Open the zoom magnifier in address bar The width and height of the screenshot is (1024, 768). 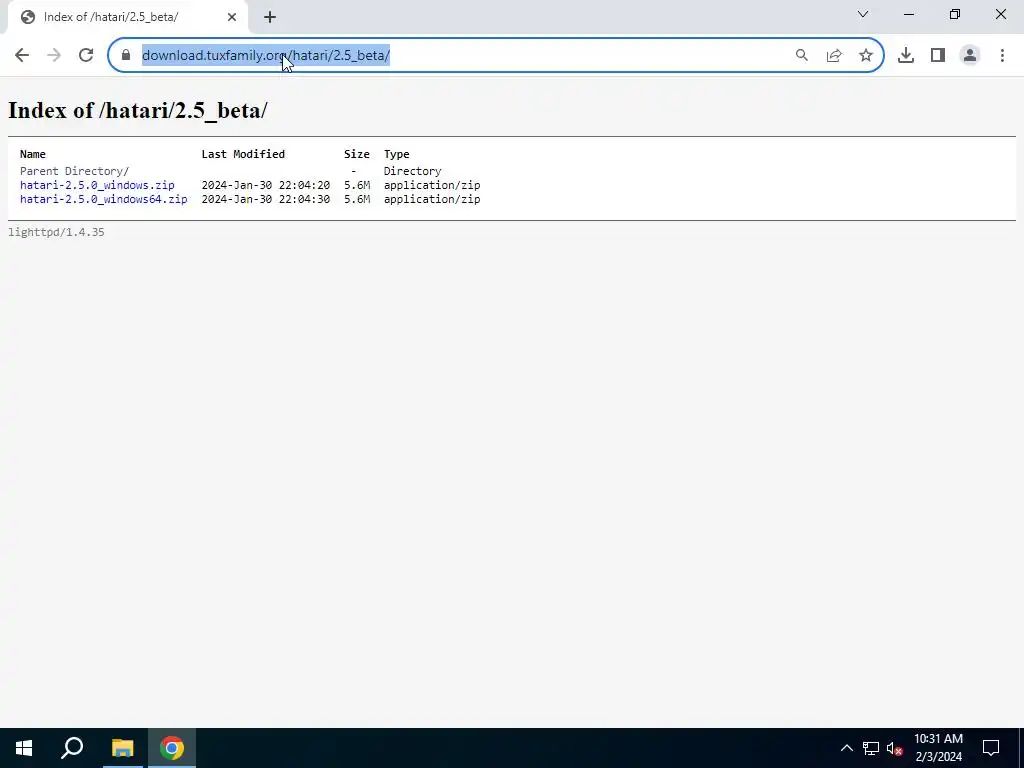pos(801,56)
